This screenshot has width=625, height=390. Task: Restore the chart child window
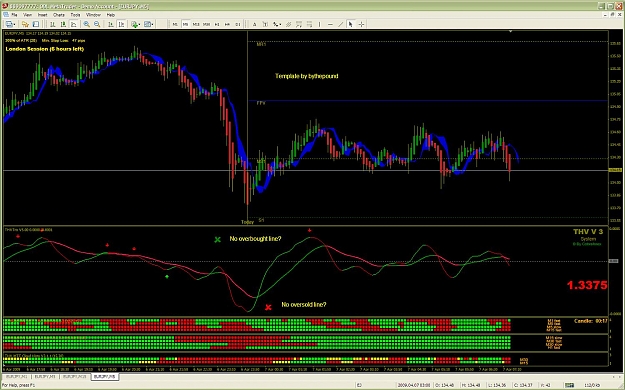click(611, 15)
